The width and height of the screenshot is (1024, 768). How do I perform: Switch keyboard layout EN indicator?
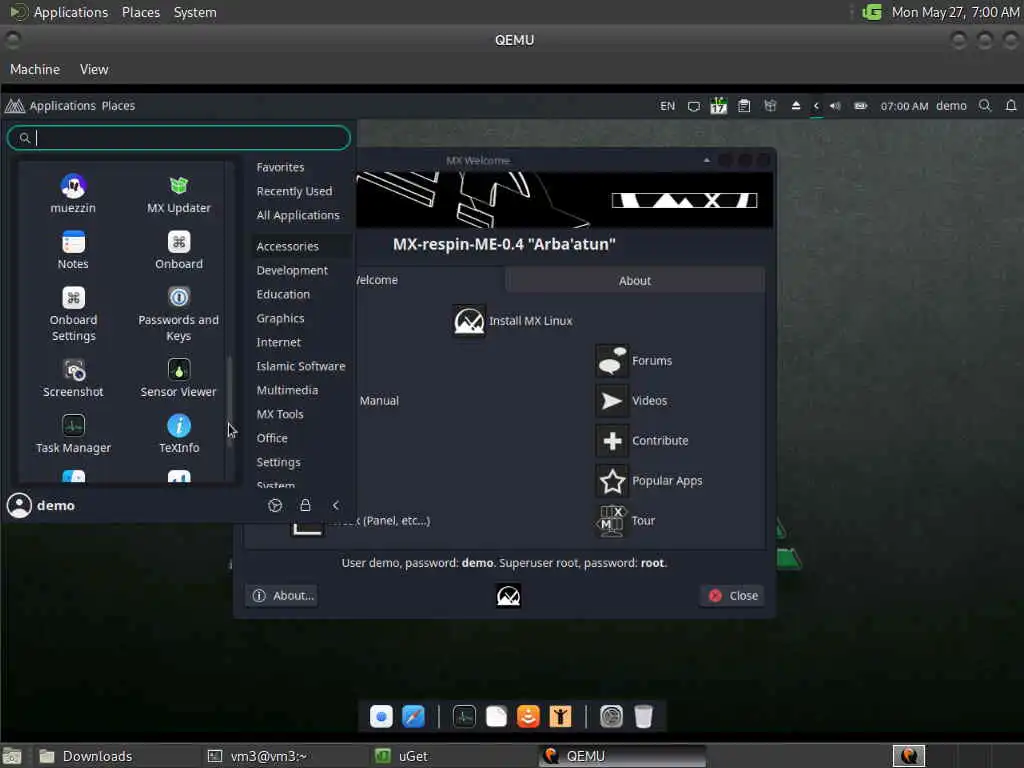(667, 106)
